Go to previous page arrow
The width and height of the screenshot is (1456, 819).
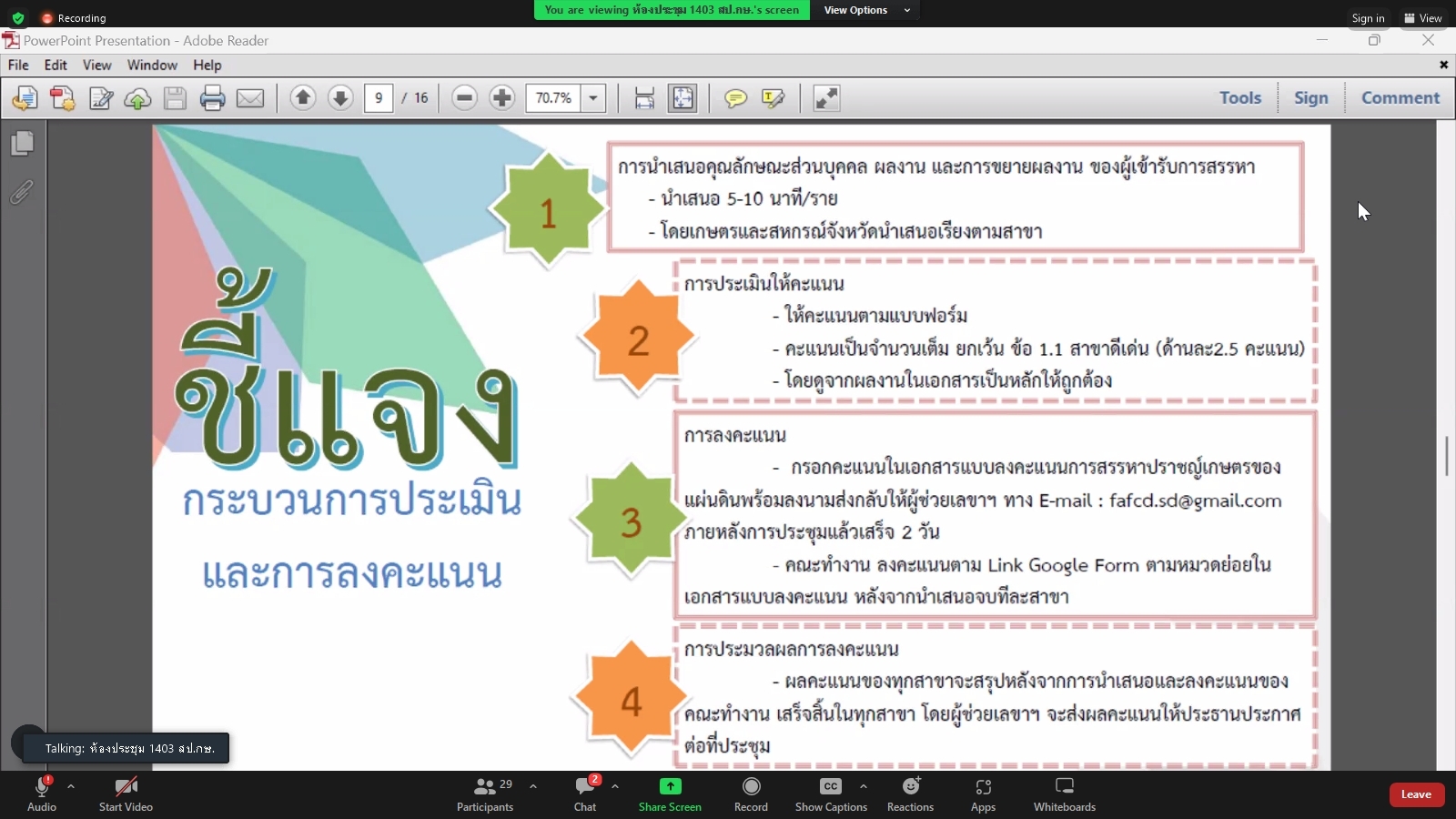[303, 98]
